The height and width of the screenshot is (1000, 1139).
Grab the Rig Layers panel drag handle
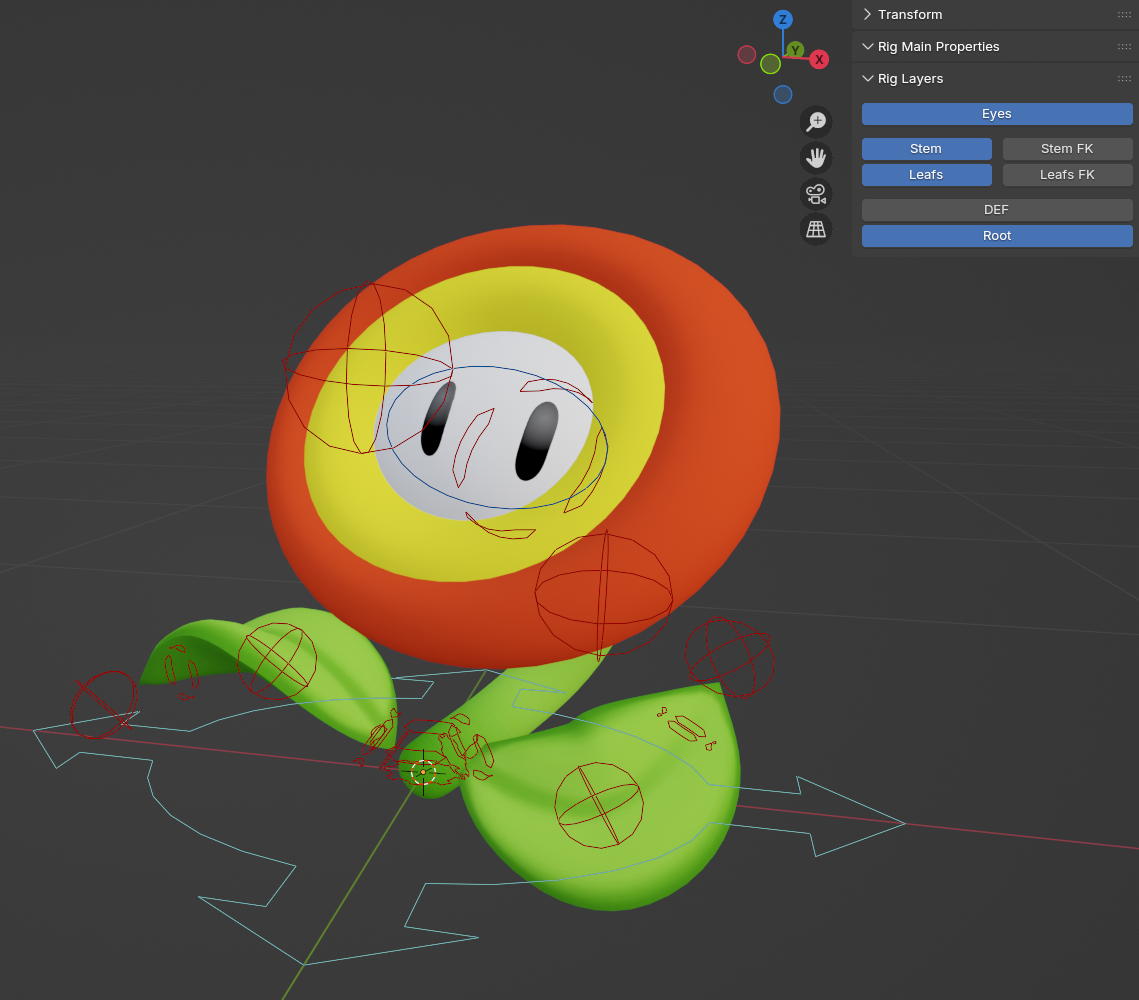[1124, 78]
